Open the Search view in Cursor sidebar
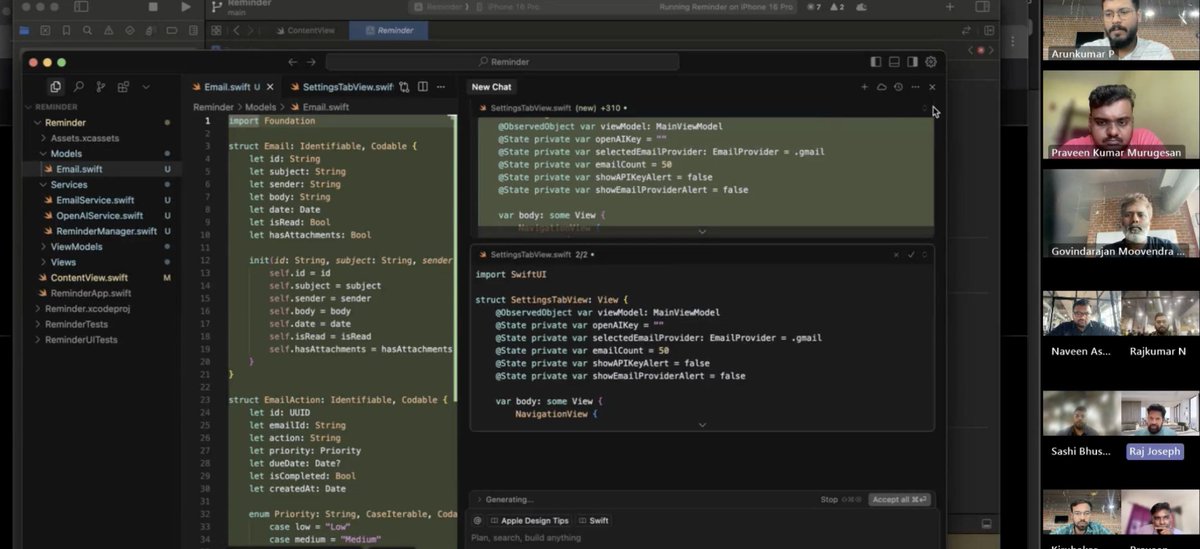Screen dimensions: 1200x549 tap(78, 87)
